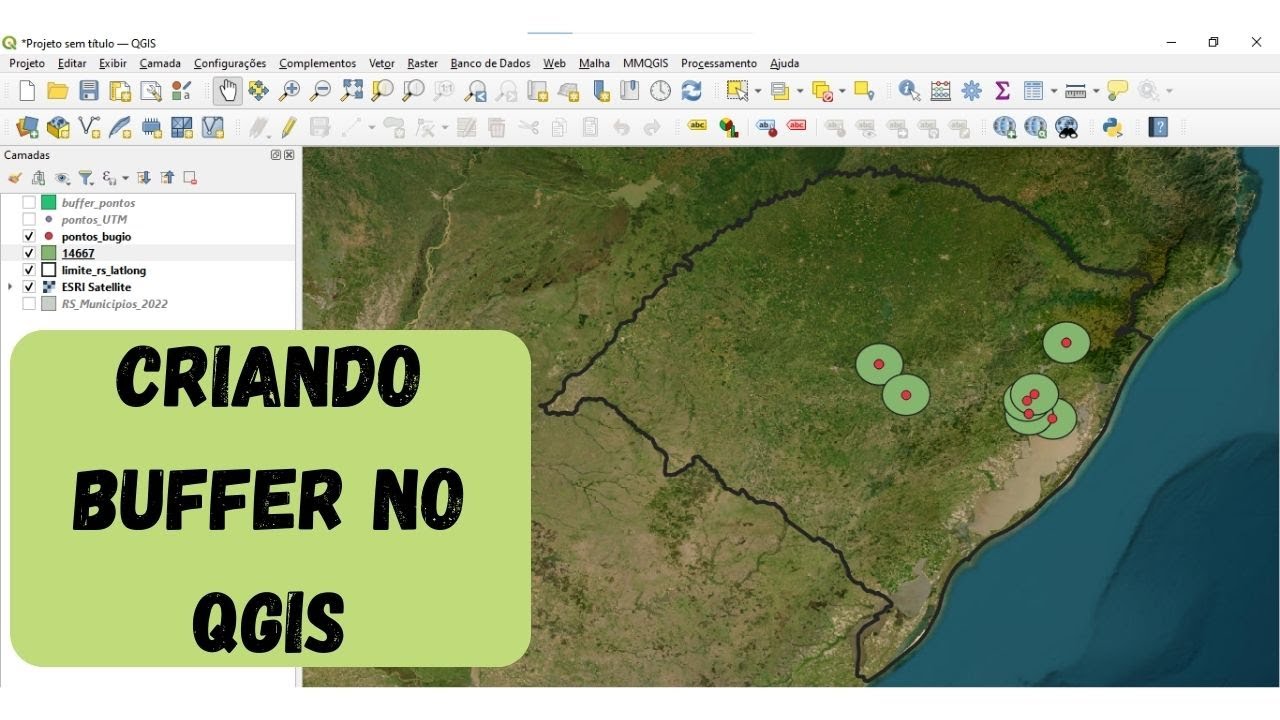Click the Expand All icon in Camadas
This screenshot has width=1280, height=720.
[x=144, y=178]
